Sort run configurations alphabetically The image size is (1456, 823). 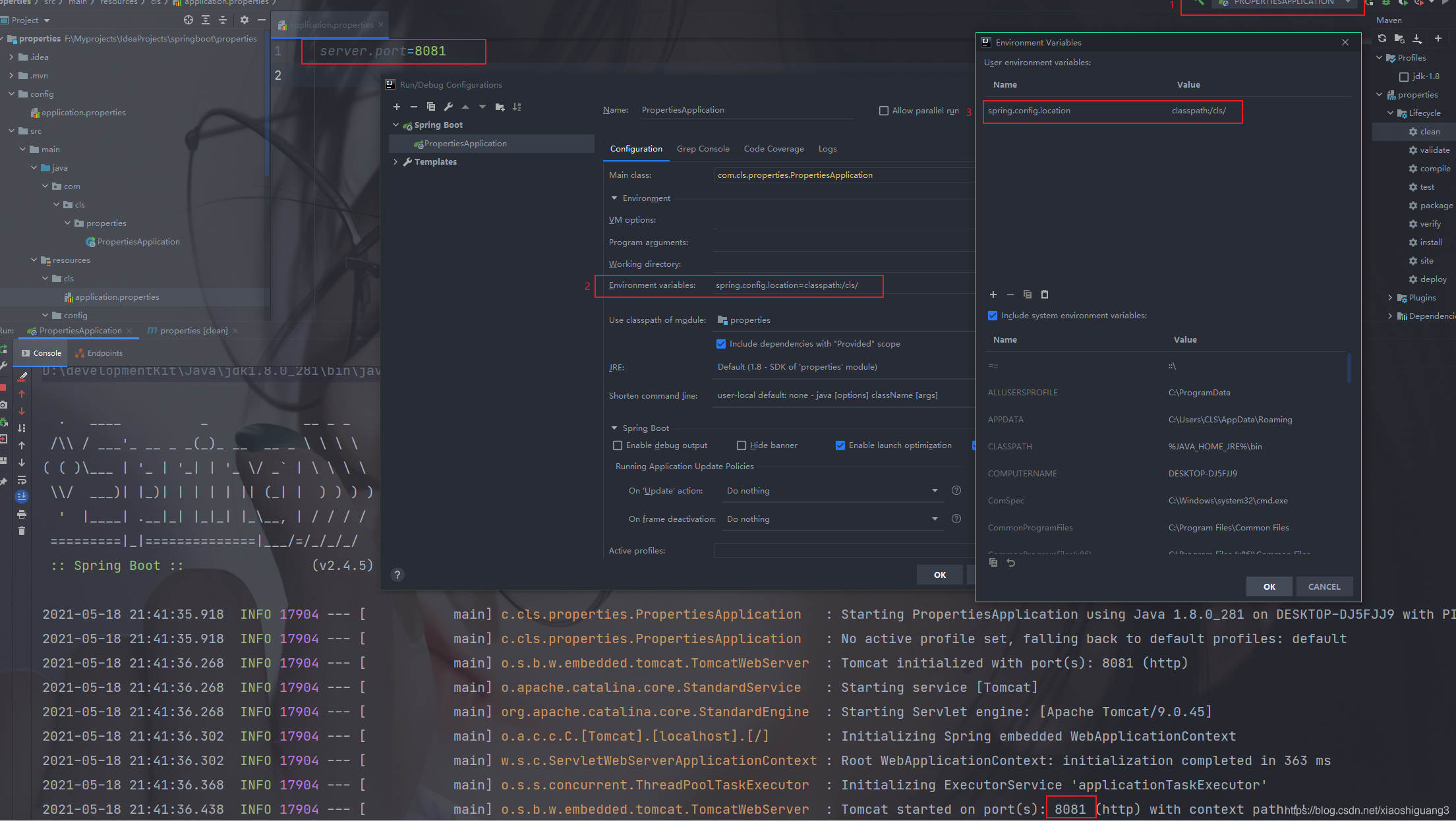517,107
